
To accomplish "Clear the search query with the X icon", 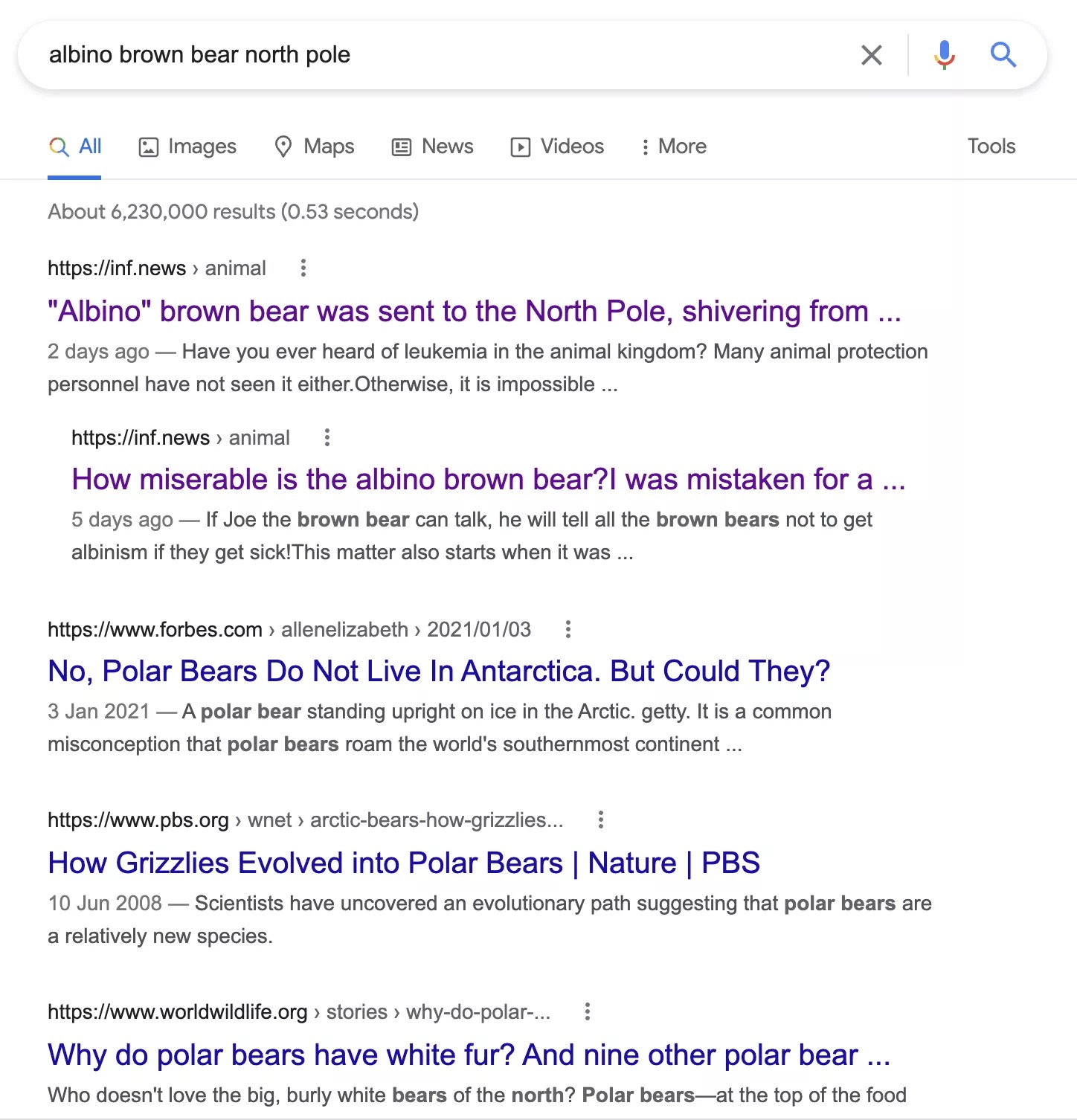I will pyautogui.click(x=871, y=55).
